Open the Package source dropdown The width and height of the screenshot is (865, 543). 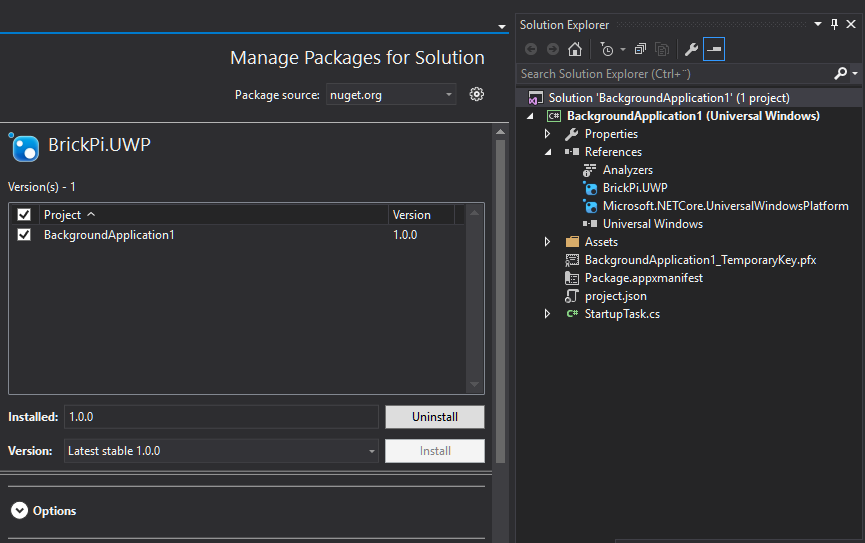point(391,94)
